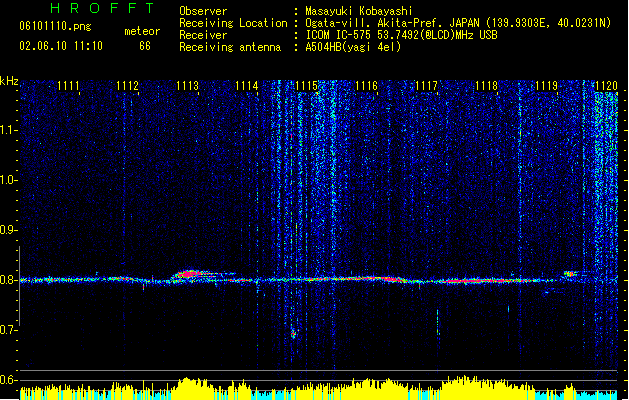The width and height of the screenshot is (629, 400).
Task: Click the 1.0 frequency axis label
Action: coord(8,180)
